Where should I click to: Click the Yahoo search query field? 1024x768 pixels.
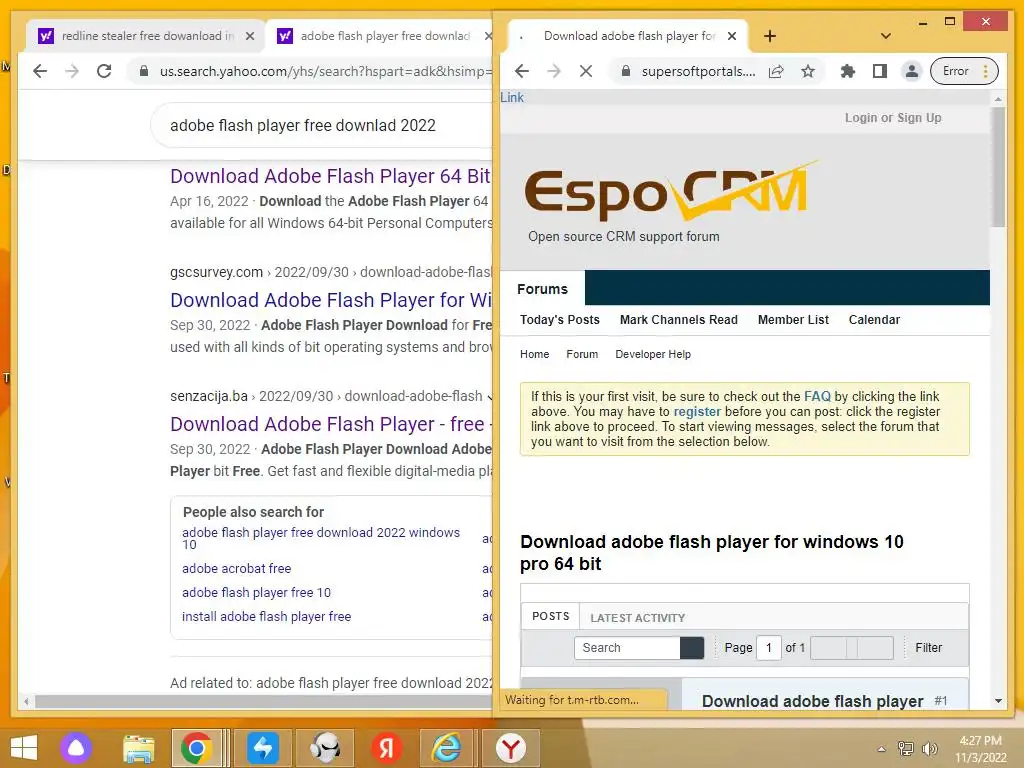point(321,125)
